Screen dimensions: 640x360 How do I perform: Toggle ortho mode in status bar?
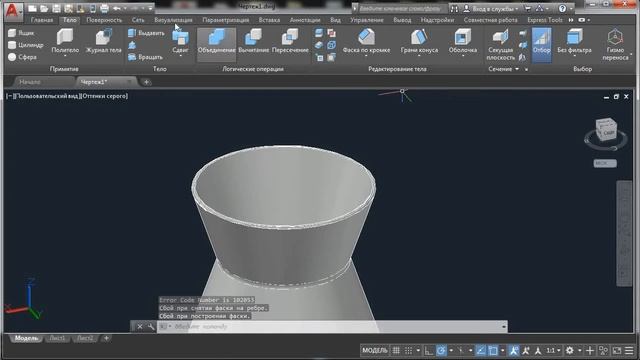pos(429,350)
